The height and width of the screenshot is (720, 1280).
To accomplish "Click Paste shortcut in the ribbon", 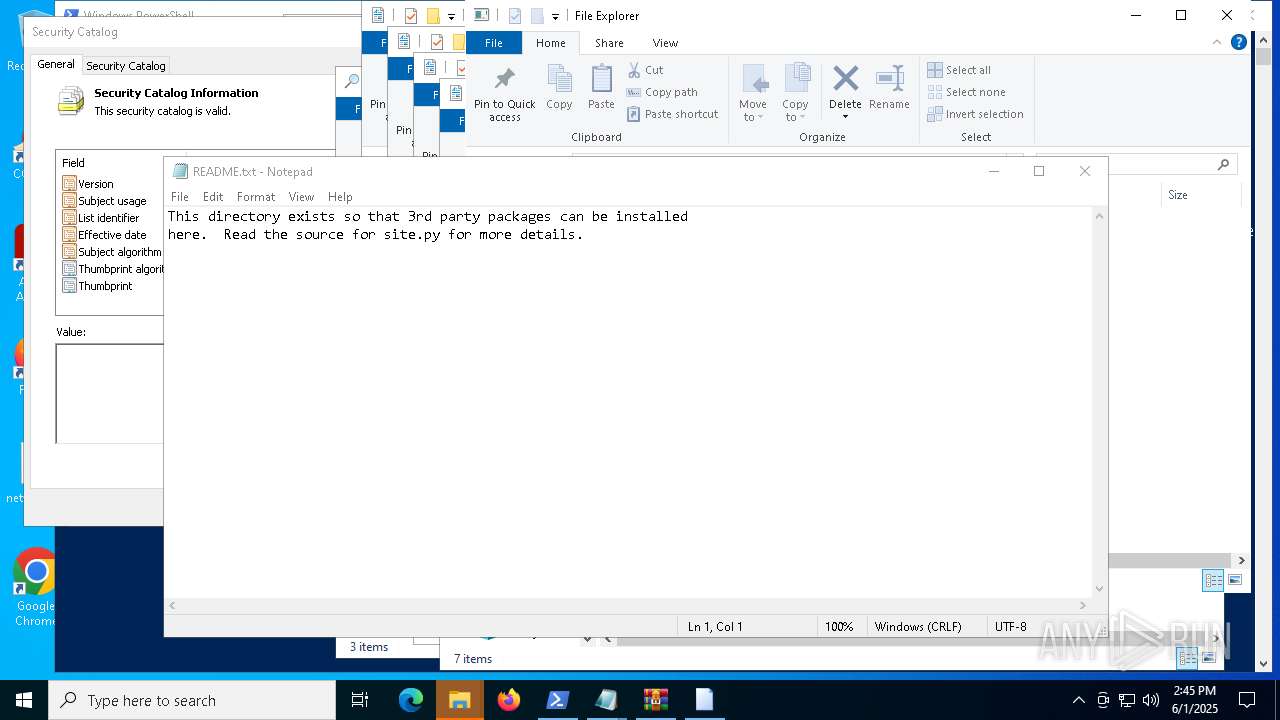I will (672, 114).
